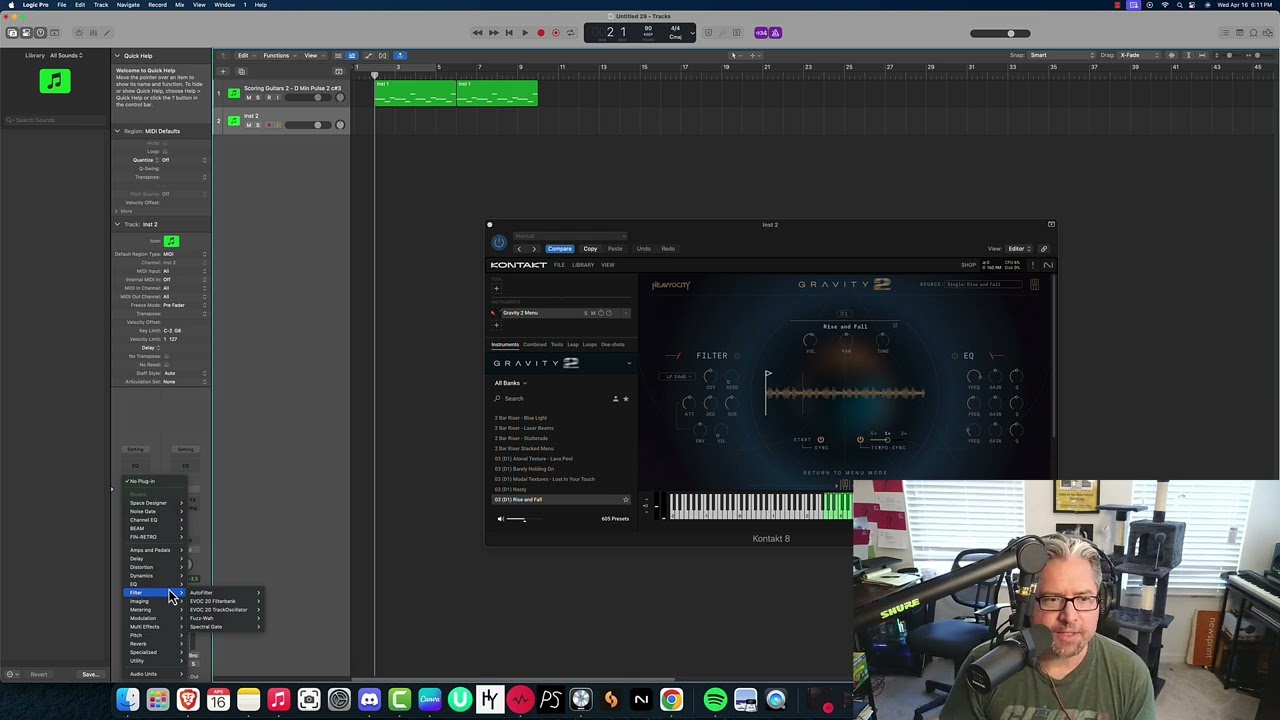This screenshot has width=1280, height=720.
Task: Click the plug-in link chain icon
Action: [x=1044, y=249]
